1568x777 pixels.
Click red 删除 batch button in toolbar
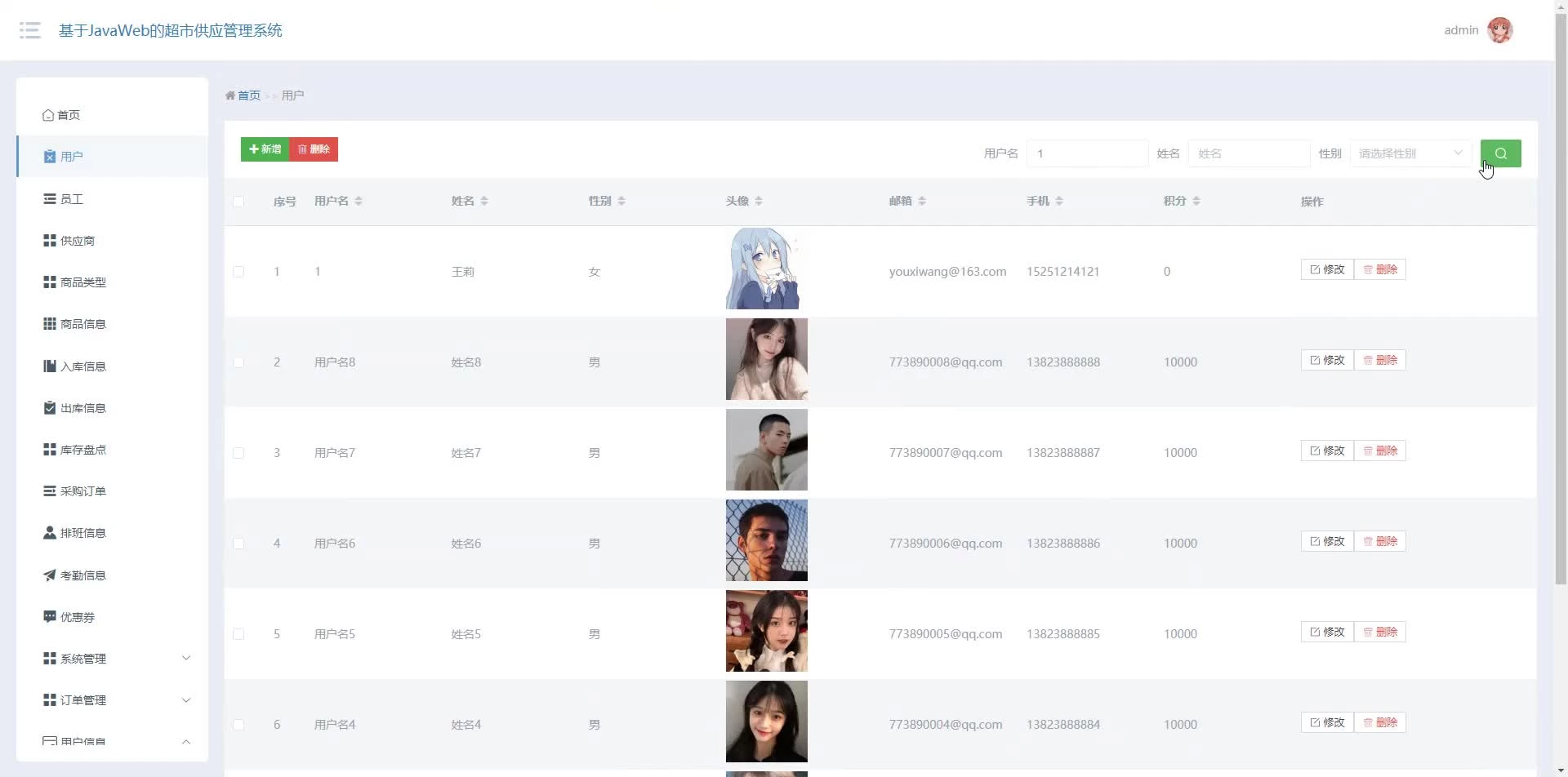[x=314, y=149]
